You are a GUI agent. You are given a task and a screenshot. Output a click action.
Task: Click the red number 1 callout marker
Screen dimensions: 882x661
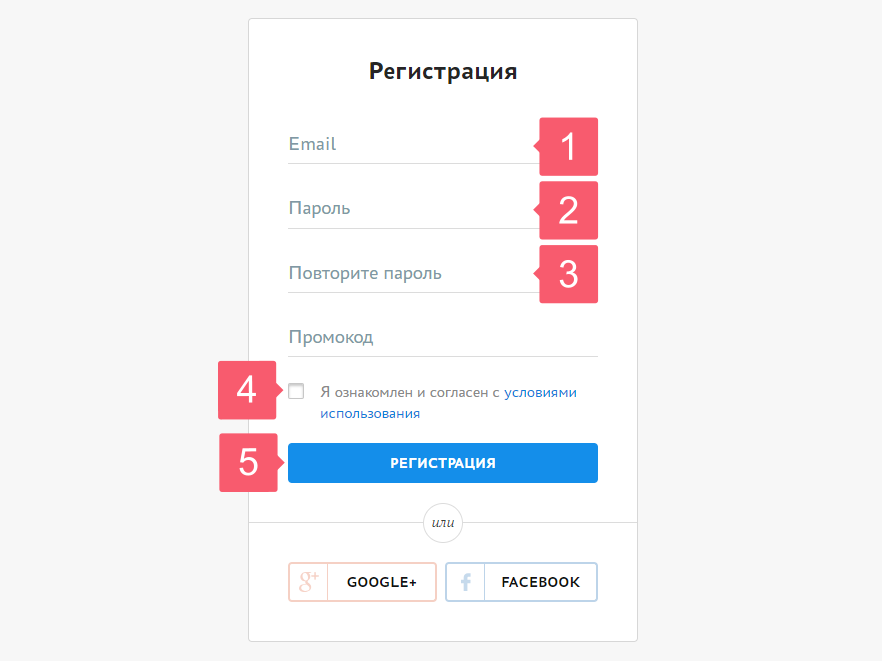(568, 146)
